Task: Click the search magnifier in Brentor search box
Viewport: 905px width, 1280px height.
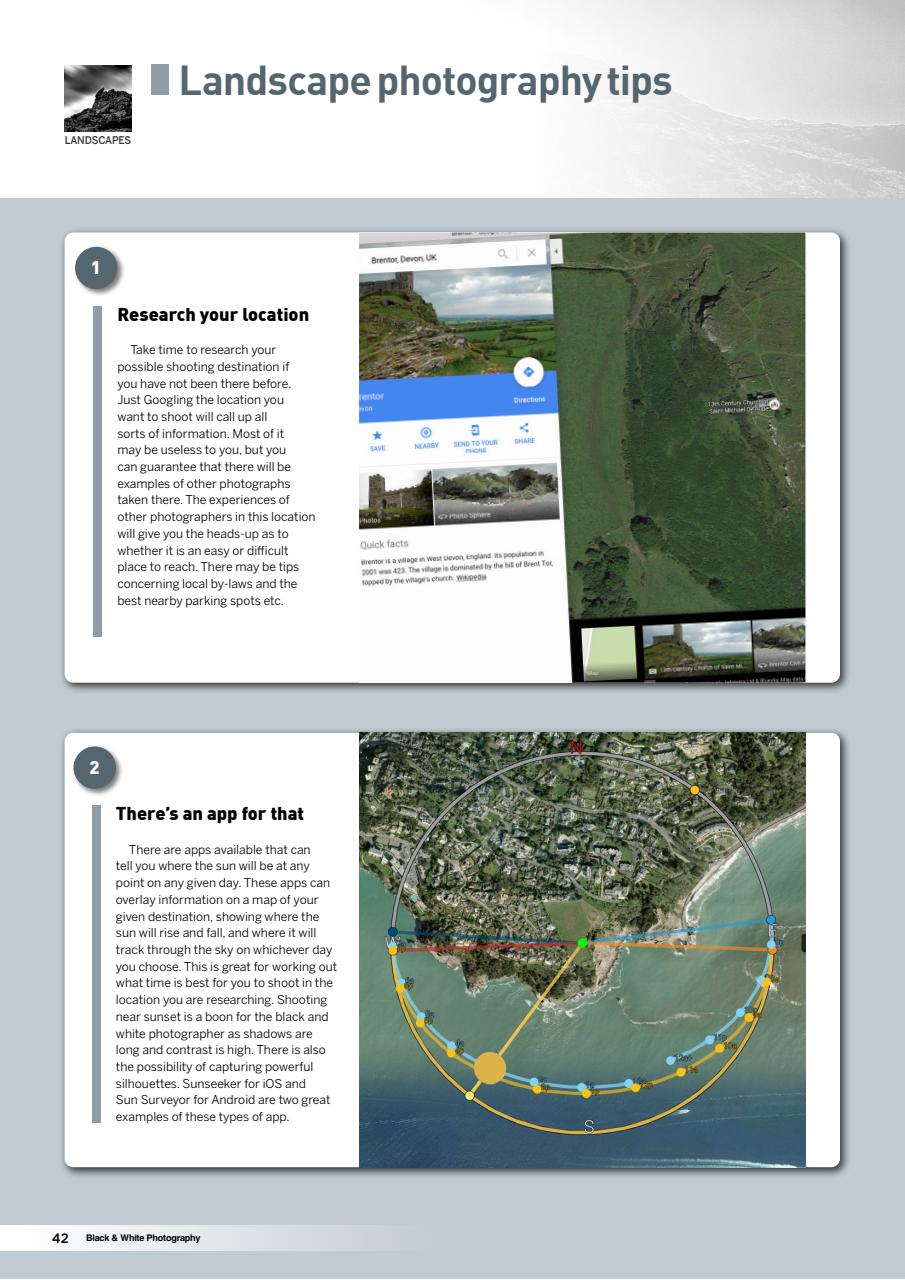Action: click(503, 254)
